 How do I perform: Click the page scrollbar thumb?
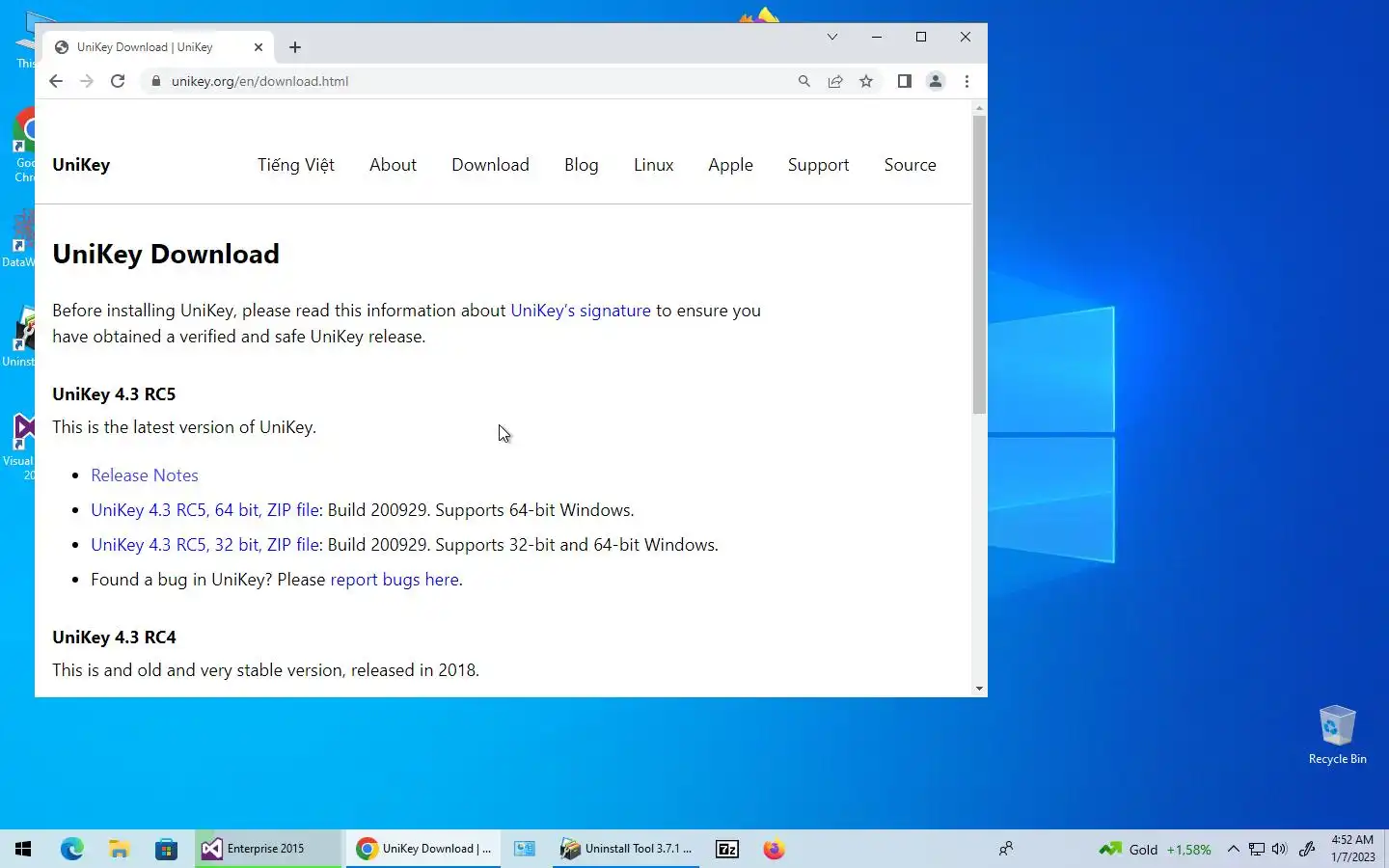pyautogui.click(x=979, y=265)
